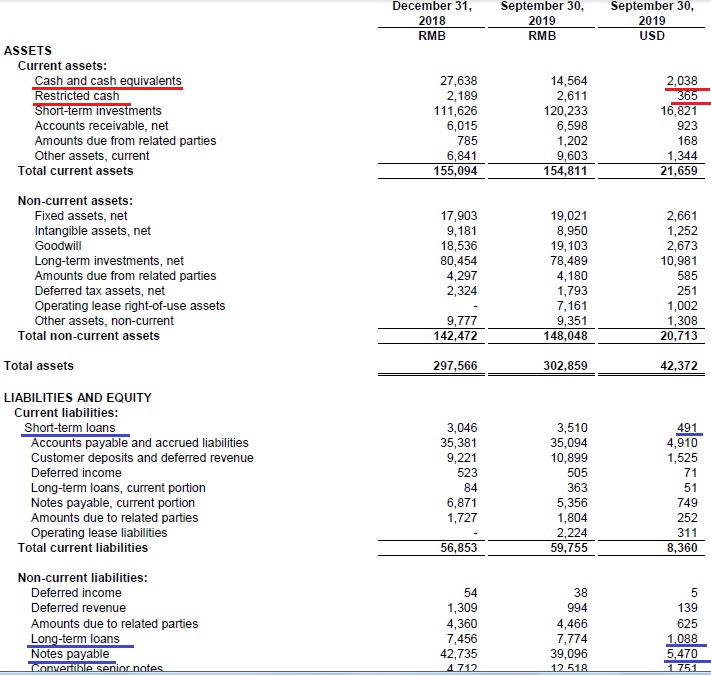Screen dimensions: 711x675
Task: Select the 21,659 USD total current assets
Action: [x=679, y=171]
